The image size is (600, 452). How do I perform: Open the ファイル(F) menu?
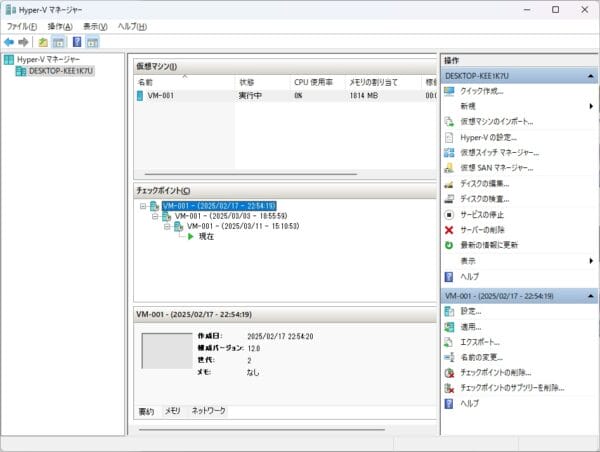[22, 26]
